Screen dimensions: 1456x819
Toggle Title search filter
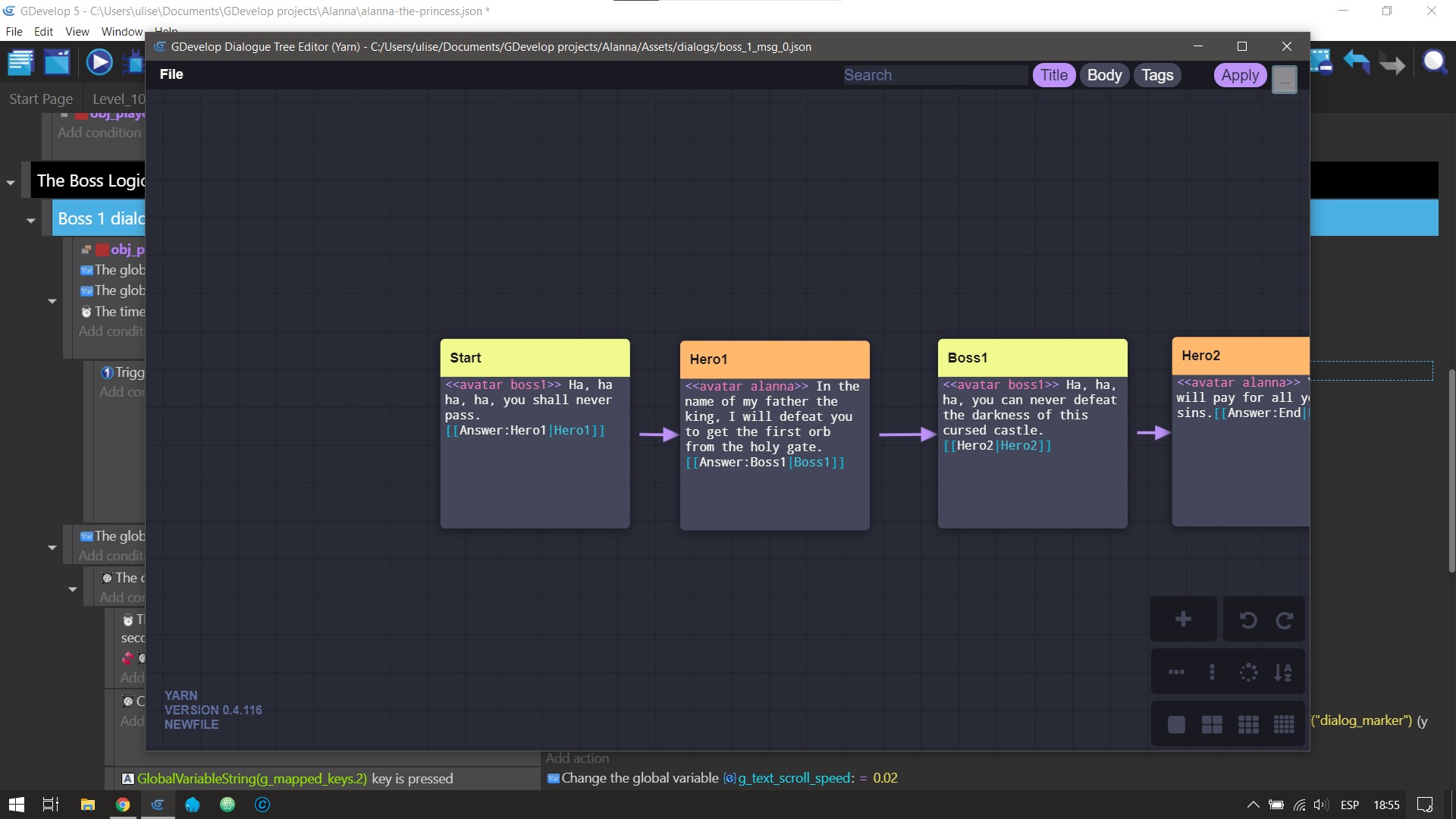[x=1053, y=75]
